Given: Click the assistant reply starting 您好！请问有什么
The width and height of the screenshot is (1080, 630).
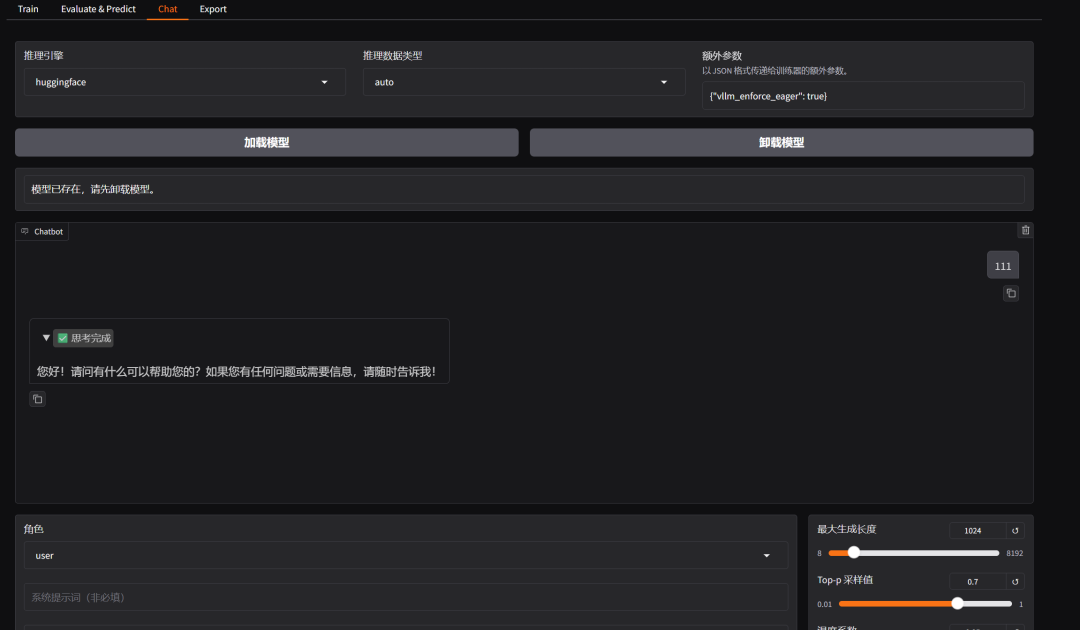Looking at the screenshot, I should tap(236, 372).
